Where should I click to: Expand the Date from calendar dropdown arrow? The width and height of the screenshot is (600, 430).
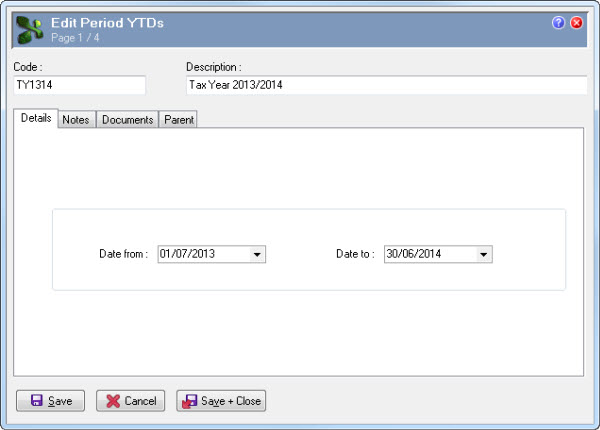(257, 254)
